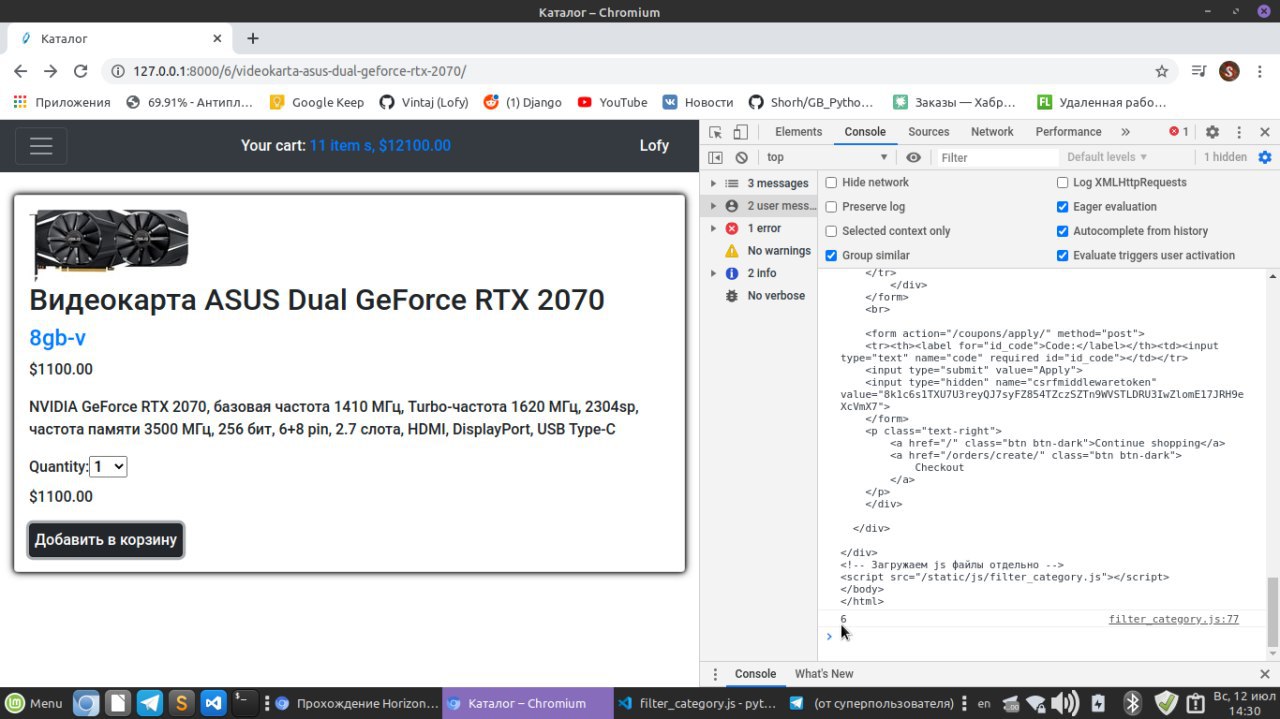The image size is (1280, 719).
Task: Toggle the console sidebar panel icon
Action: point(715,157)
